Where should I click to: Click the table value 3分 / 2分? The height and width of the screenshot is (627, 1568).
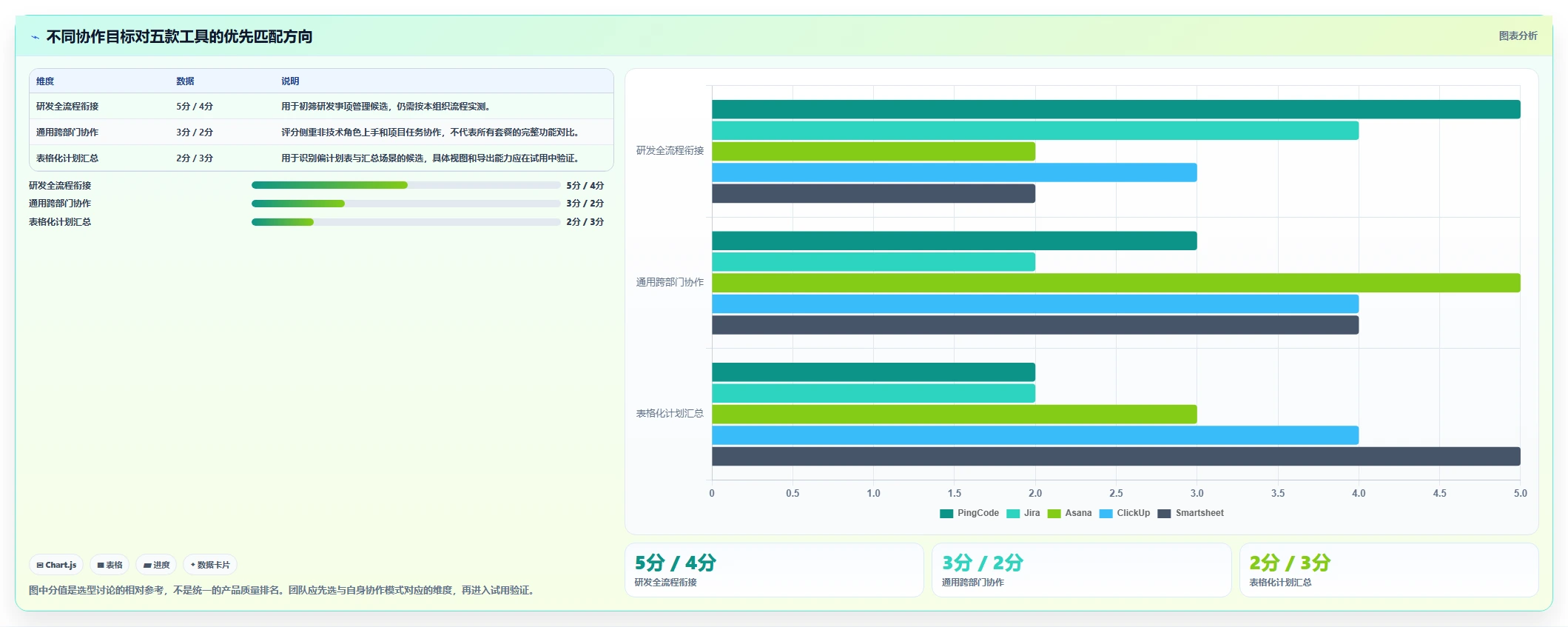(x=195, y=133)
